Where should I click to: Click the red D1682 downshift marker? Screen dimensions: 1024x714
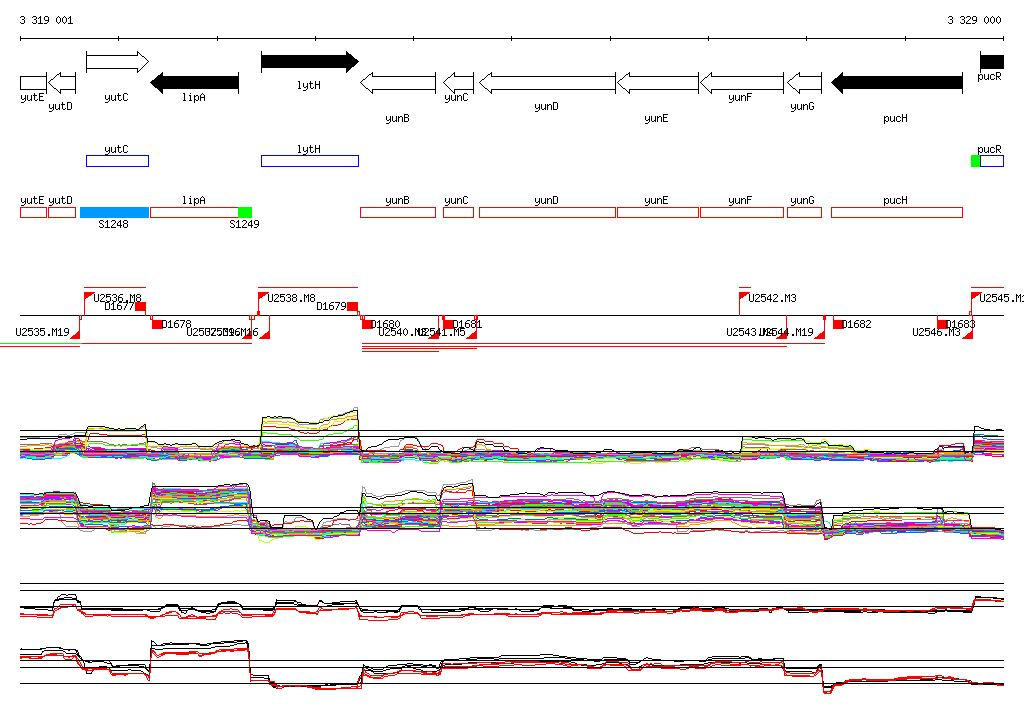click(x=838, y=324)
